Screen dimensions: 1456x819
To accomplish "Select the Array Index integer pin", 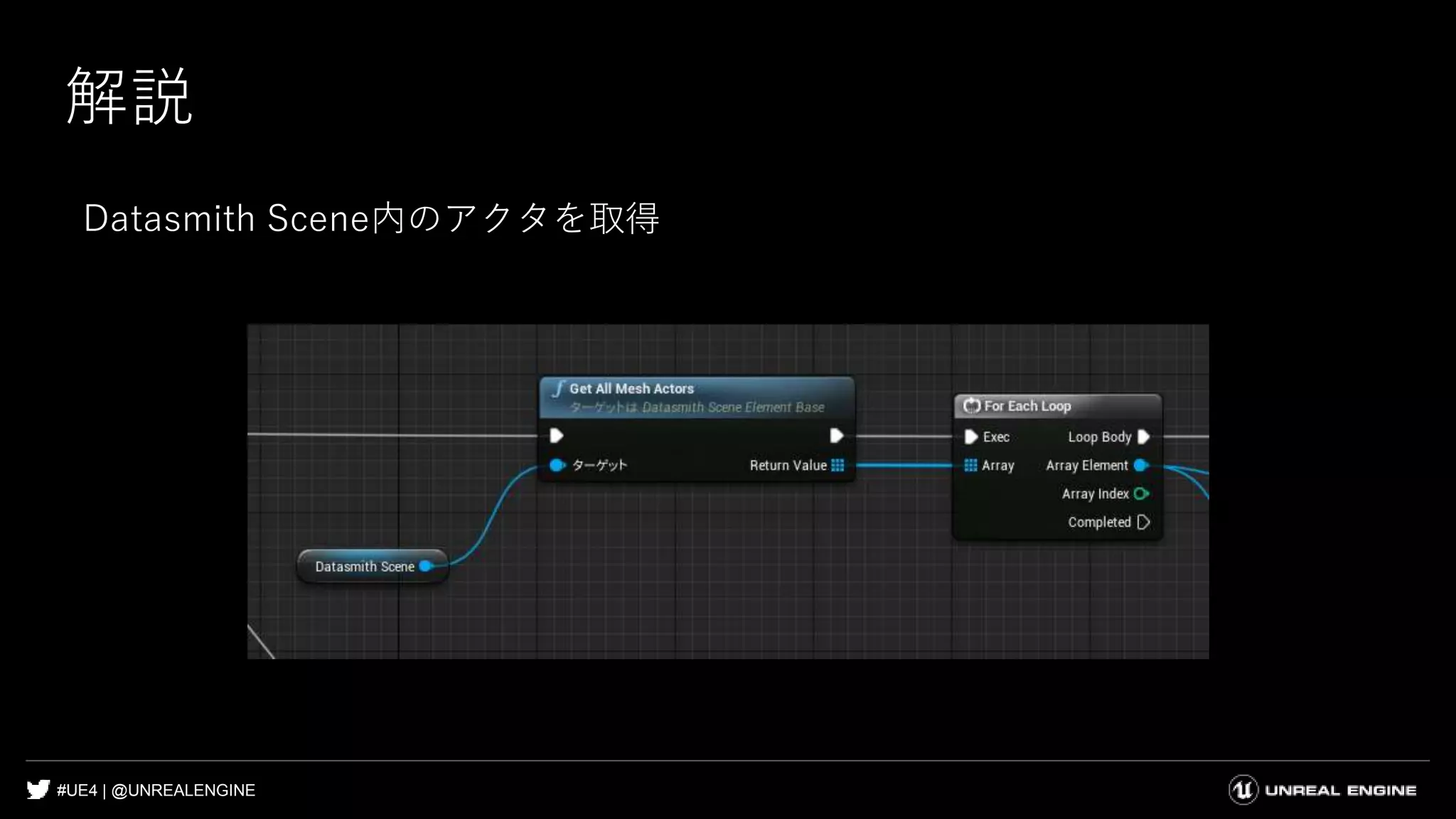I will click(x=1142, y=493).
